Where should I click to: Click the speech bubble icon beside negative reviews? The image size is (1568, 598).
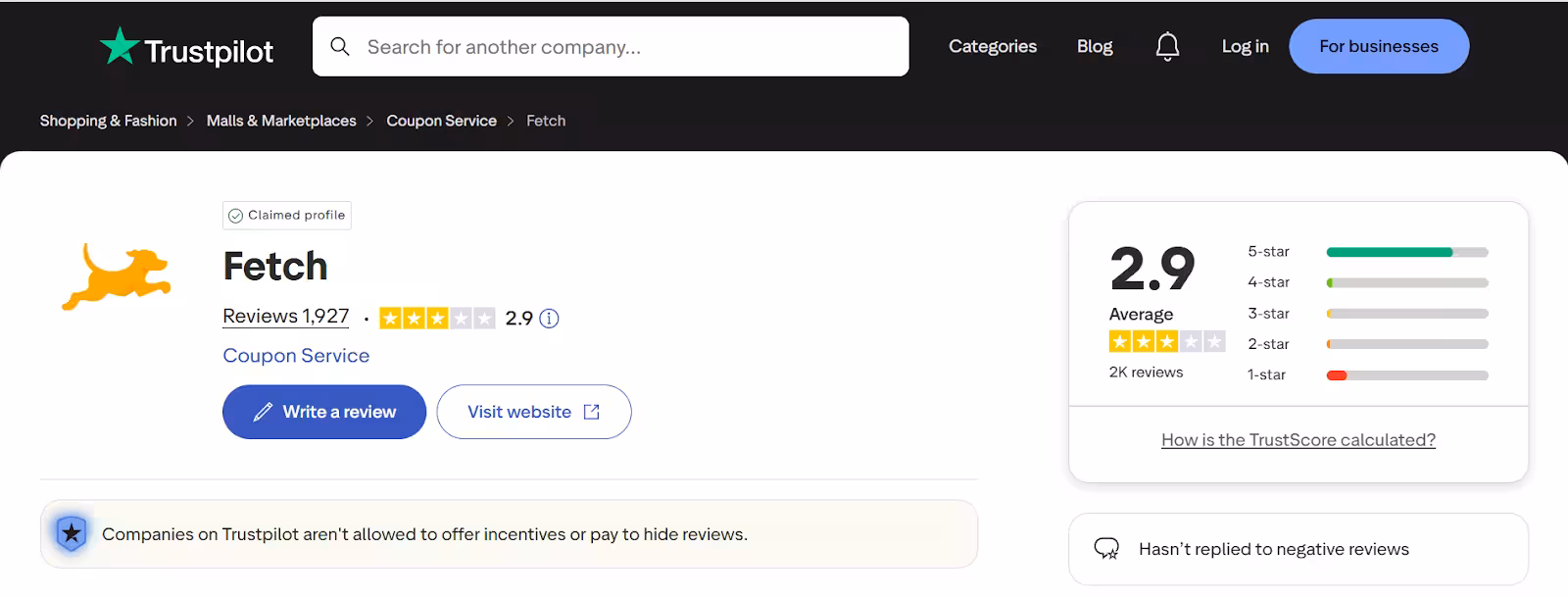(x=1106, y=549)
